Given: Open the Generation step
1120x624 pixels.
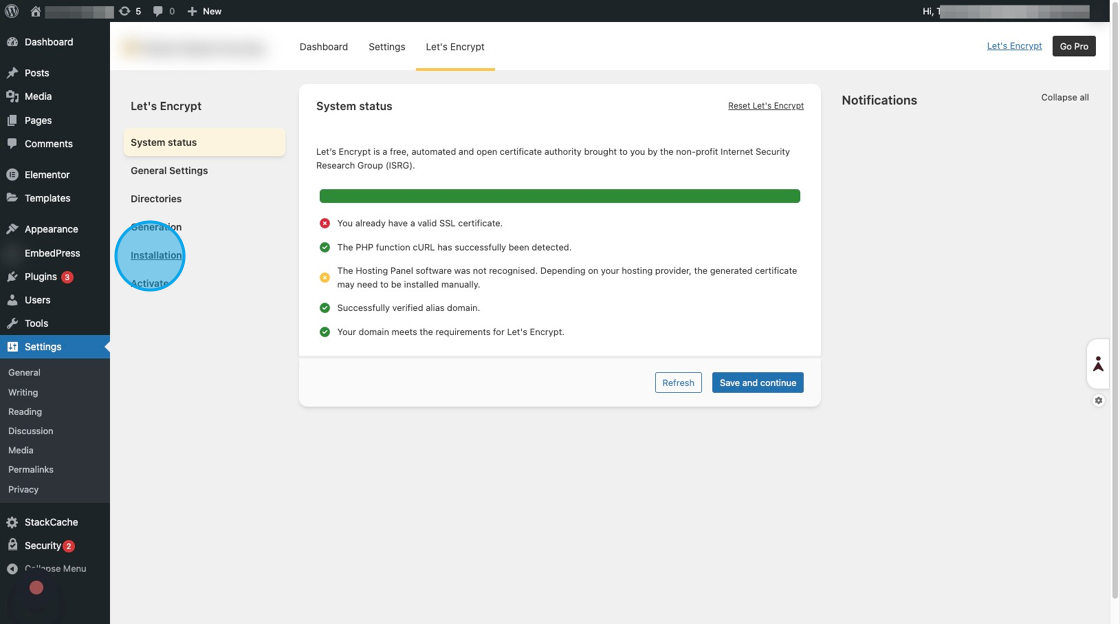Looking at the screenshot, I should (156, 227).
